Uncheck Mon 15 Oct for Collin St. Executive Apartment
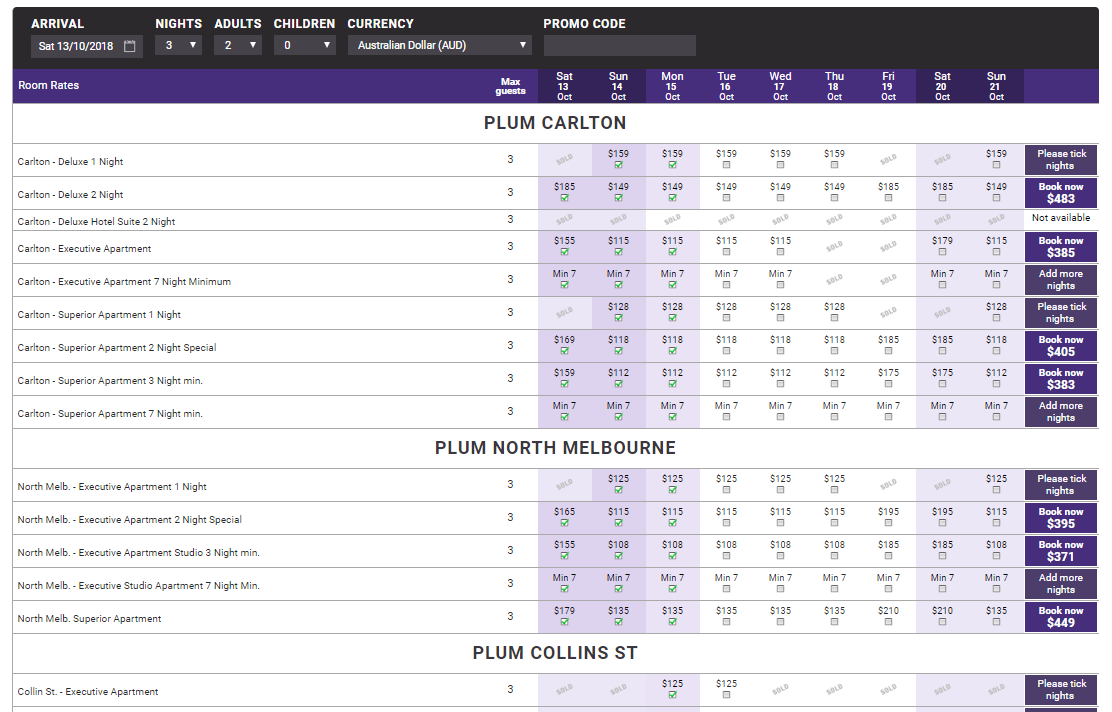Viewport: 1112px width, 712px height. click(x=673, y=695)
